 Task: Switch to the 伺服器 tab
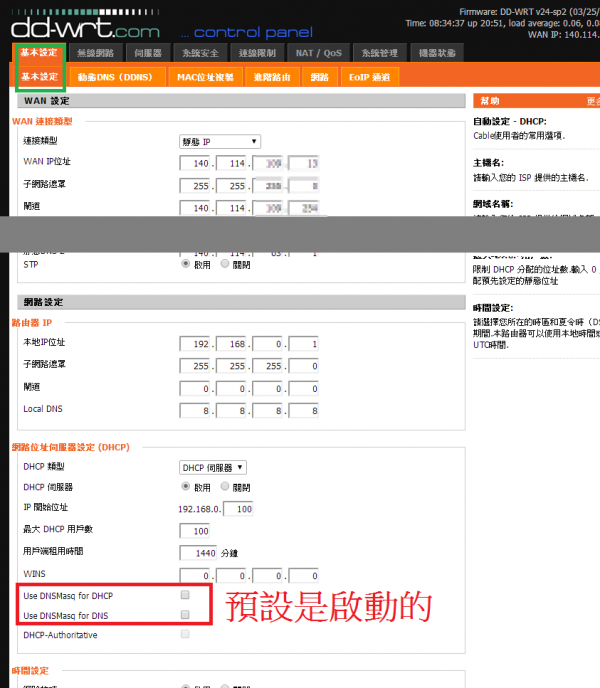[148, 52]
